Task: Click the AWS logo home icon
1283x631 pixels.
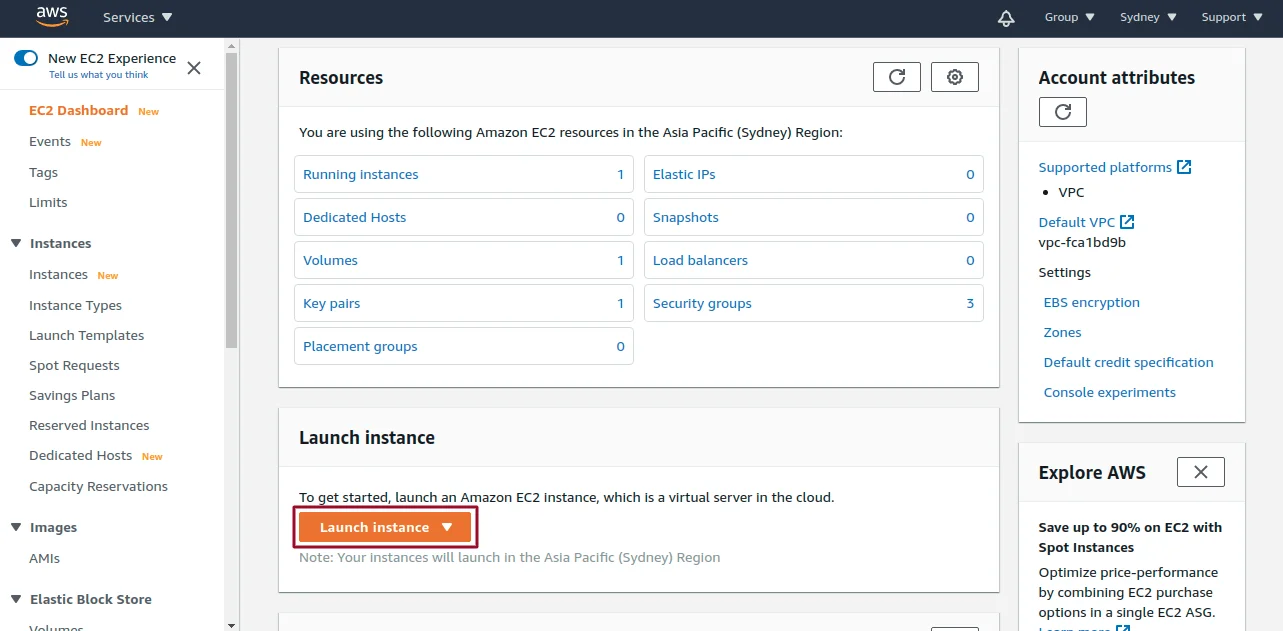Action: 52,17
